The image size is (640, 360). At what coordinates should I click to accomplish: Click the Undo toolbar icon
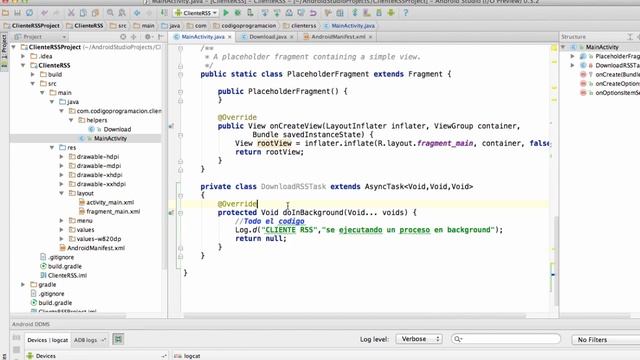coord(44,13)
